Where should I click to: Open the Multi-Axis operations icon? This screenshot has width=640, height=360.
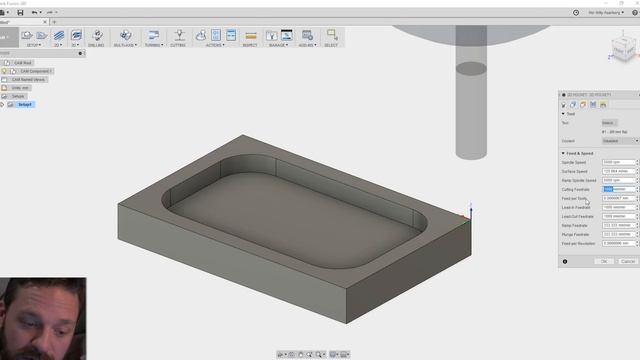coord(125,36)
